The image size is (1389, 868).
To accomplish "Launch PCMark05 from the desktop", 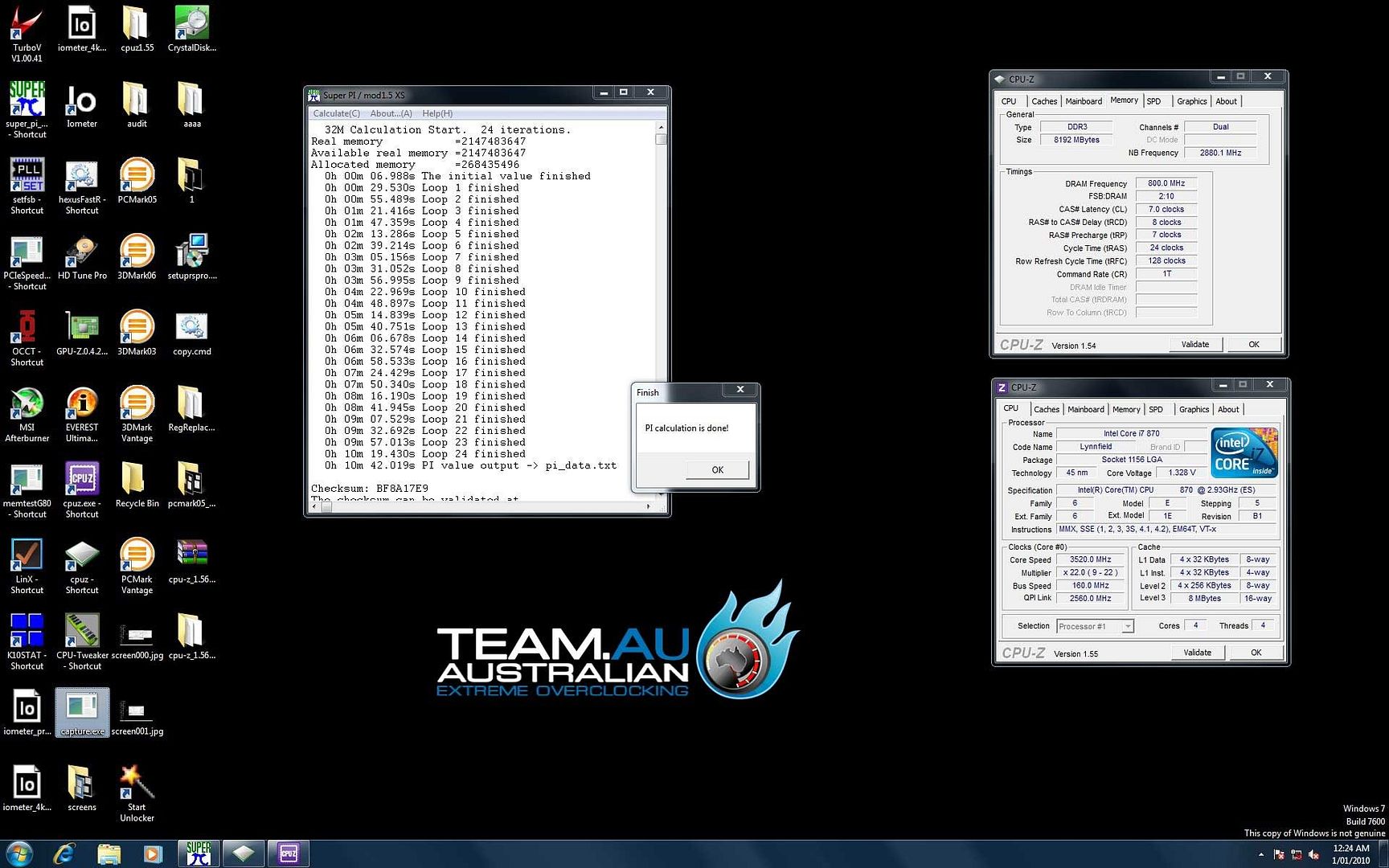I will (137, 180).
